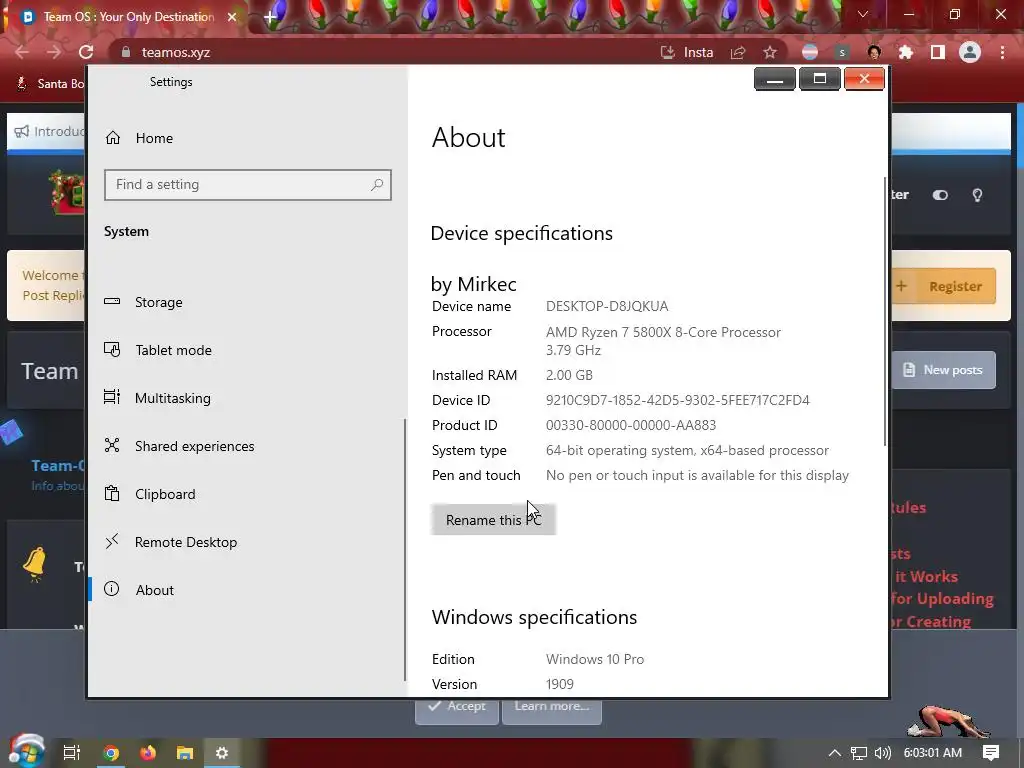Viewport: 1024px width, 768px height.
Task: Open Chrome three-dot menu
Action: [x=1002, y=52]
